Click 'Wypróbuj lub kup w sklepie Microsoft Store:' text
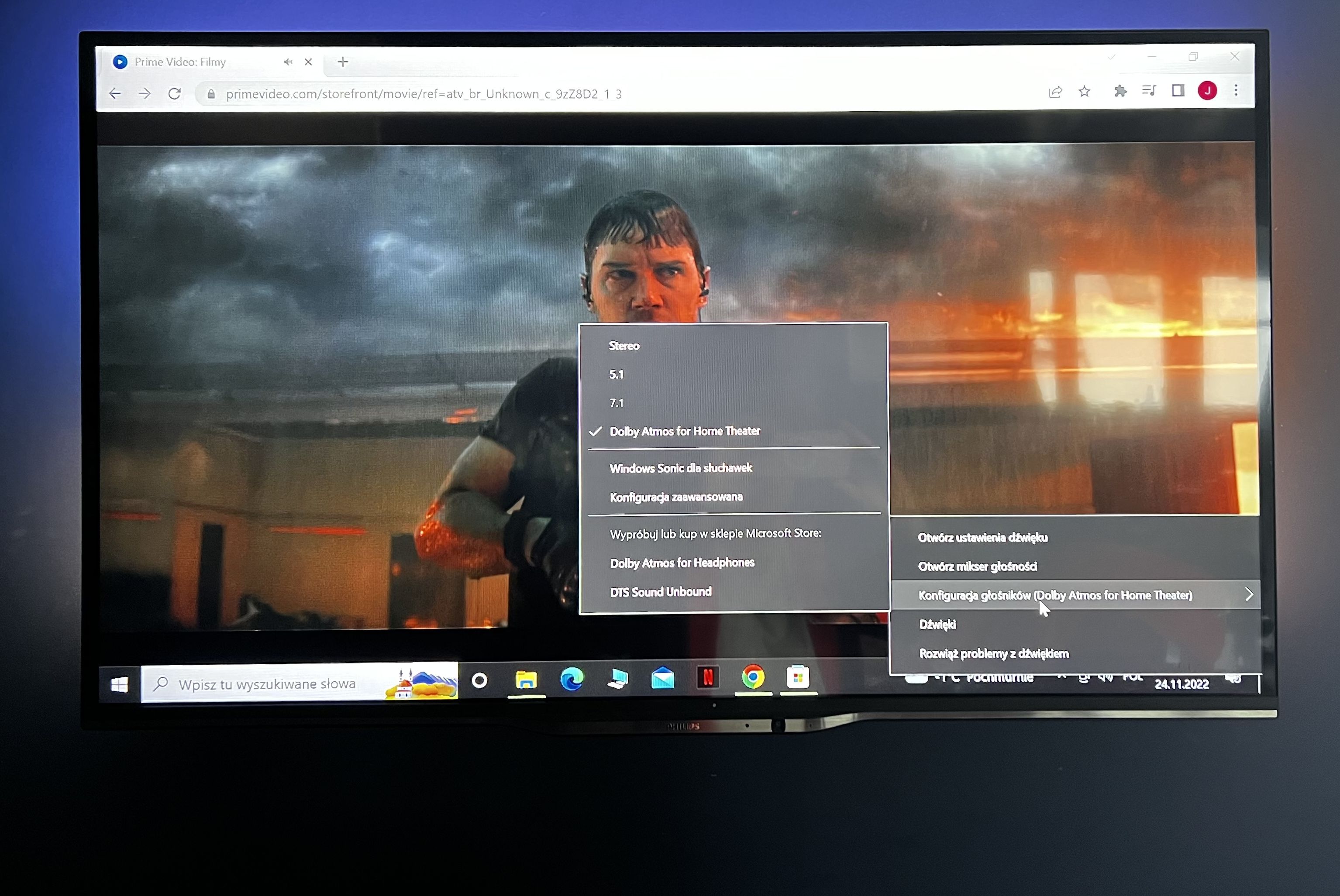Image resolution: width=1340 pixels, height=896 pixels. [x=715, y=534]
